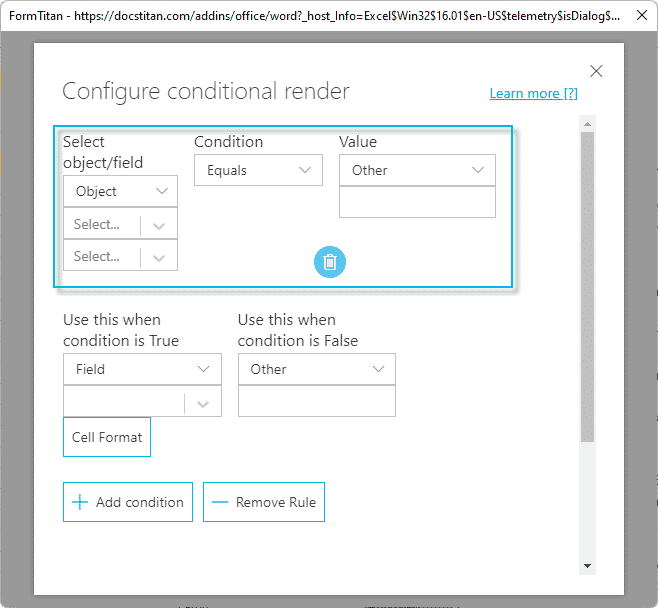Click the scrollbar down arrow in the dialog
658x608 pixels.
tap(587, 565)
